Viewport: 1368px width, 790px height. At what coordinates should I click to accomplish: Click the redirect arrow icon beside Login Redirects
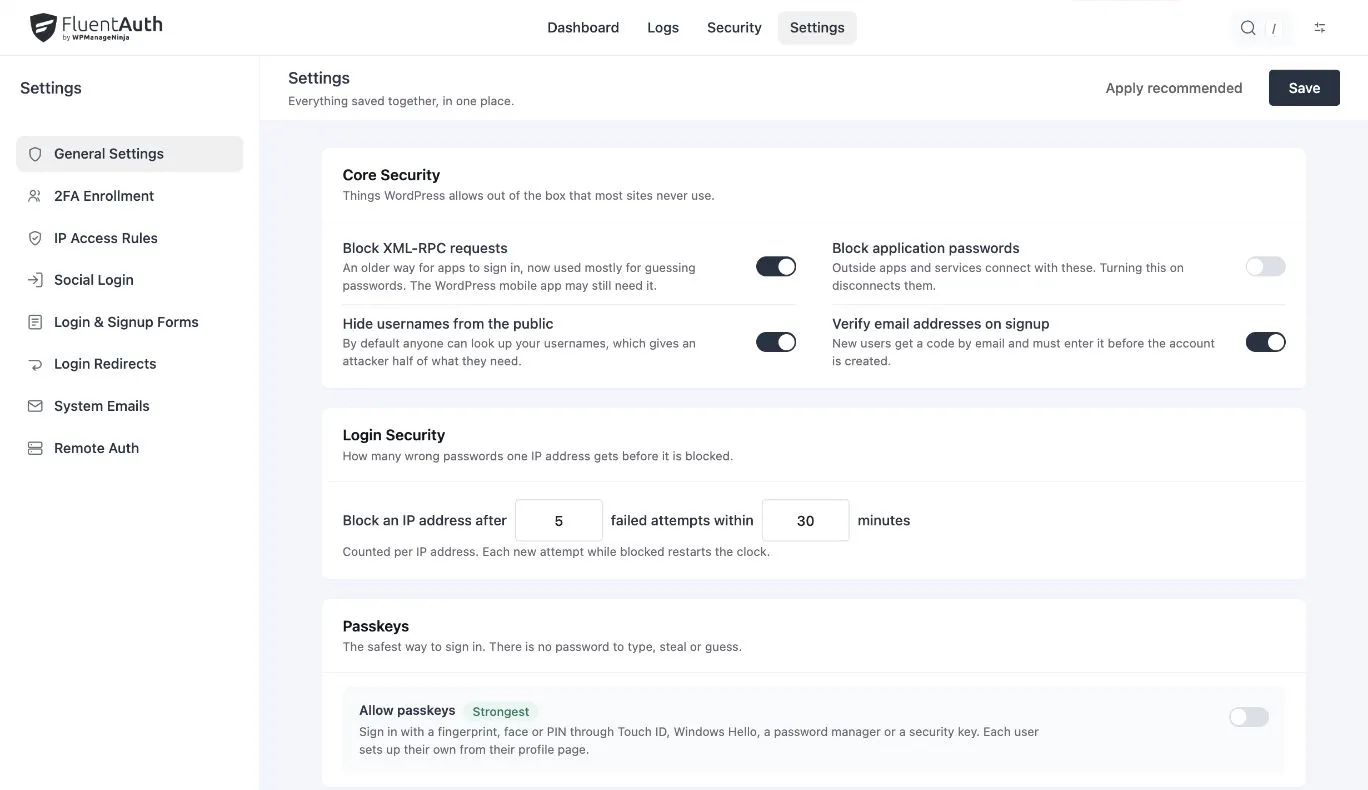35,364
